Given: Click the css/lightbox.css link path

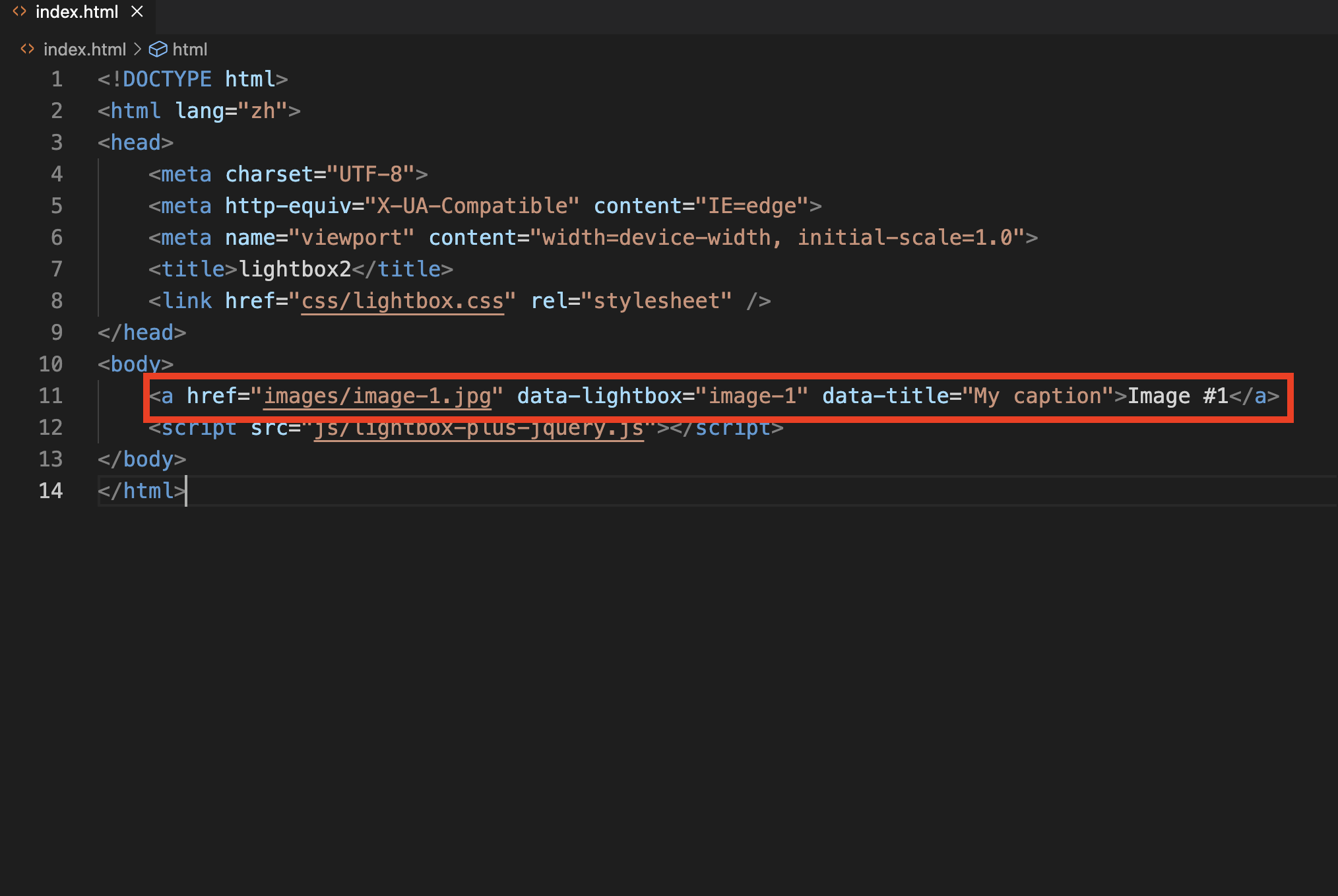Looking at the screenshot, I should point(402,301).
